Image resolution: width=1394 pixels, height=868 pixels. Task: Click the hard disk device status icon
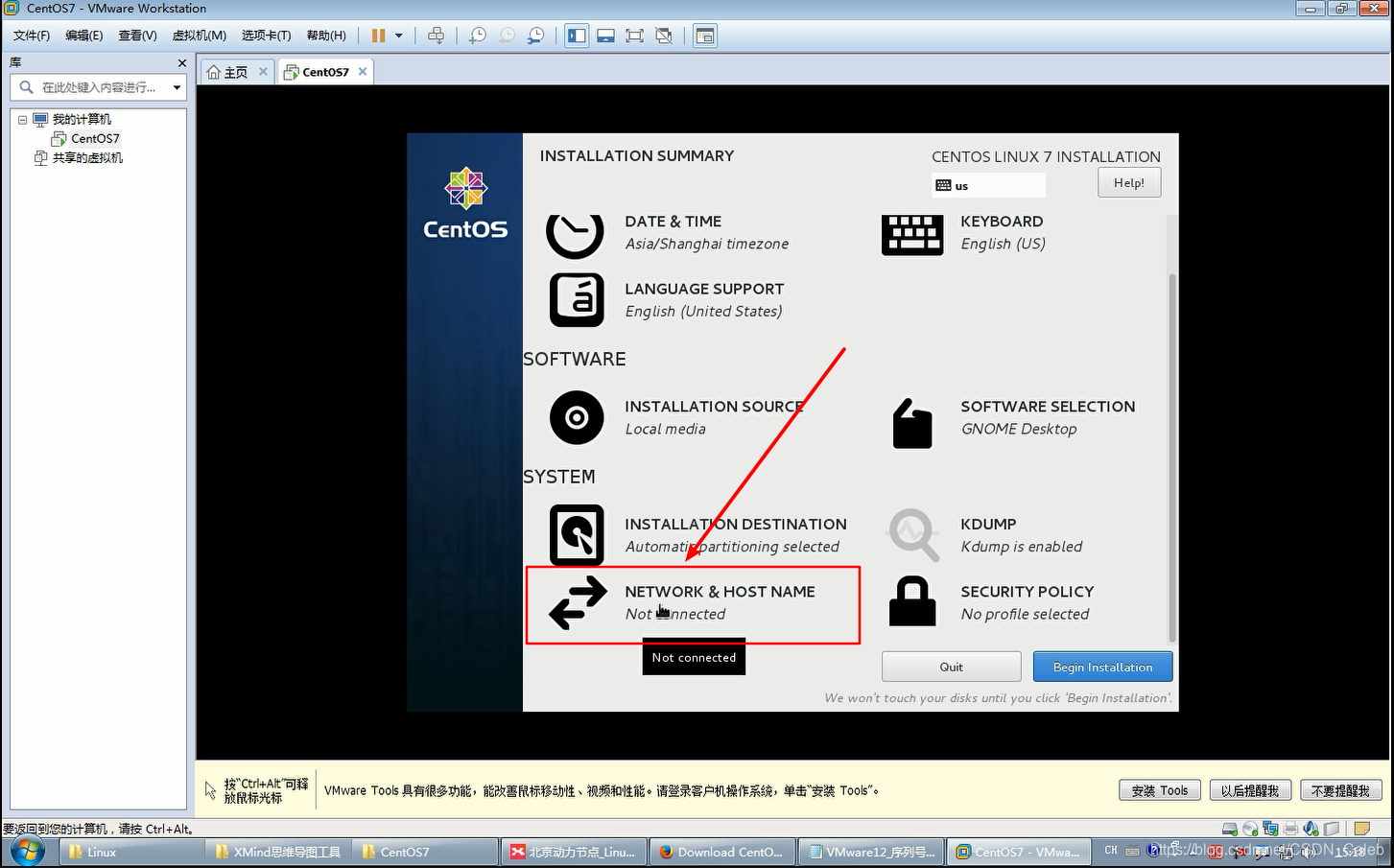point(1230,829)
